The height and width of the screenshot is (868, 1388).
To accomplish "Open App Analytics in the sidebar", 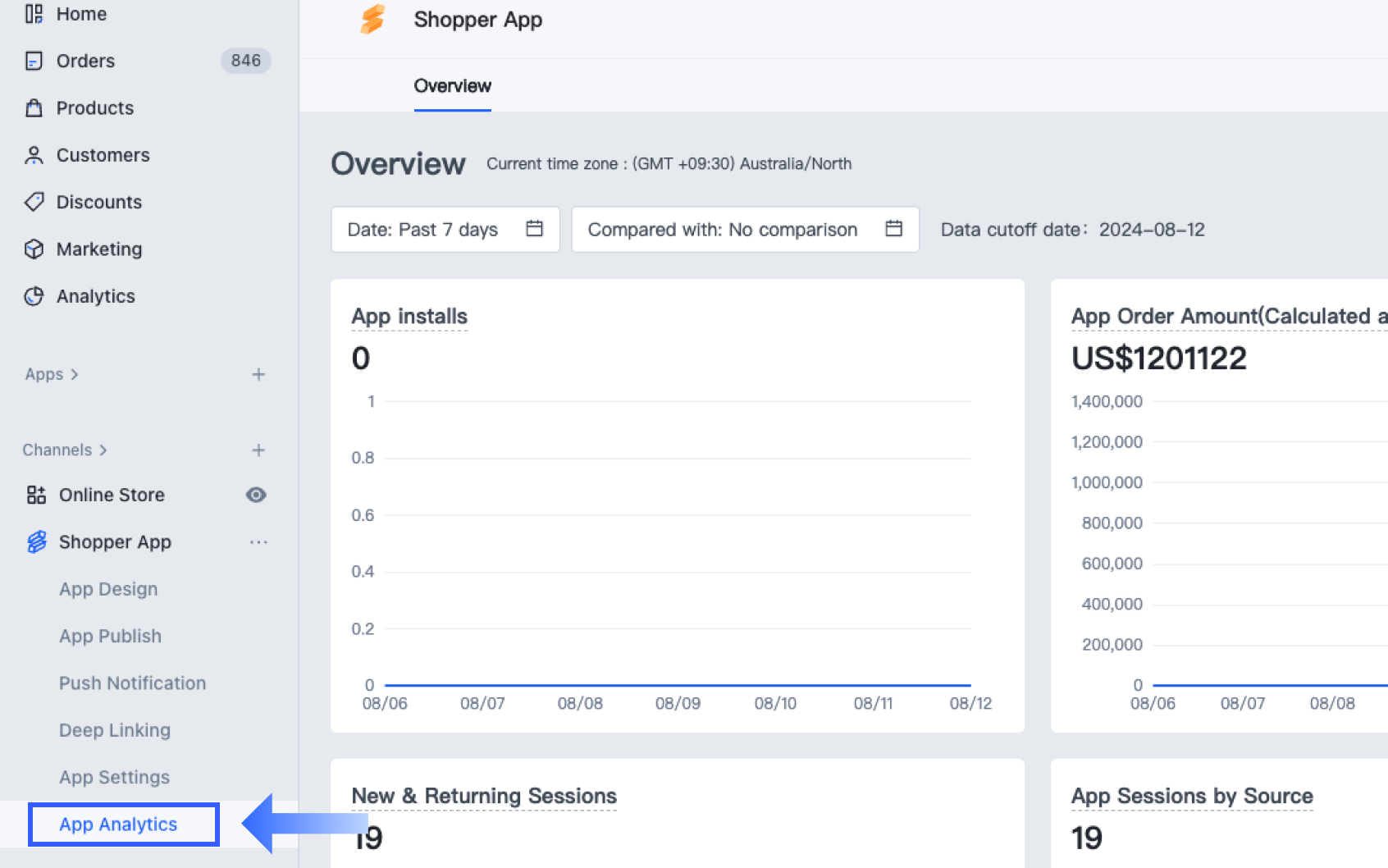I will (118, 824).
